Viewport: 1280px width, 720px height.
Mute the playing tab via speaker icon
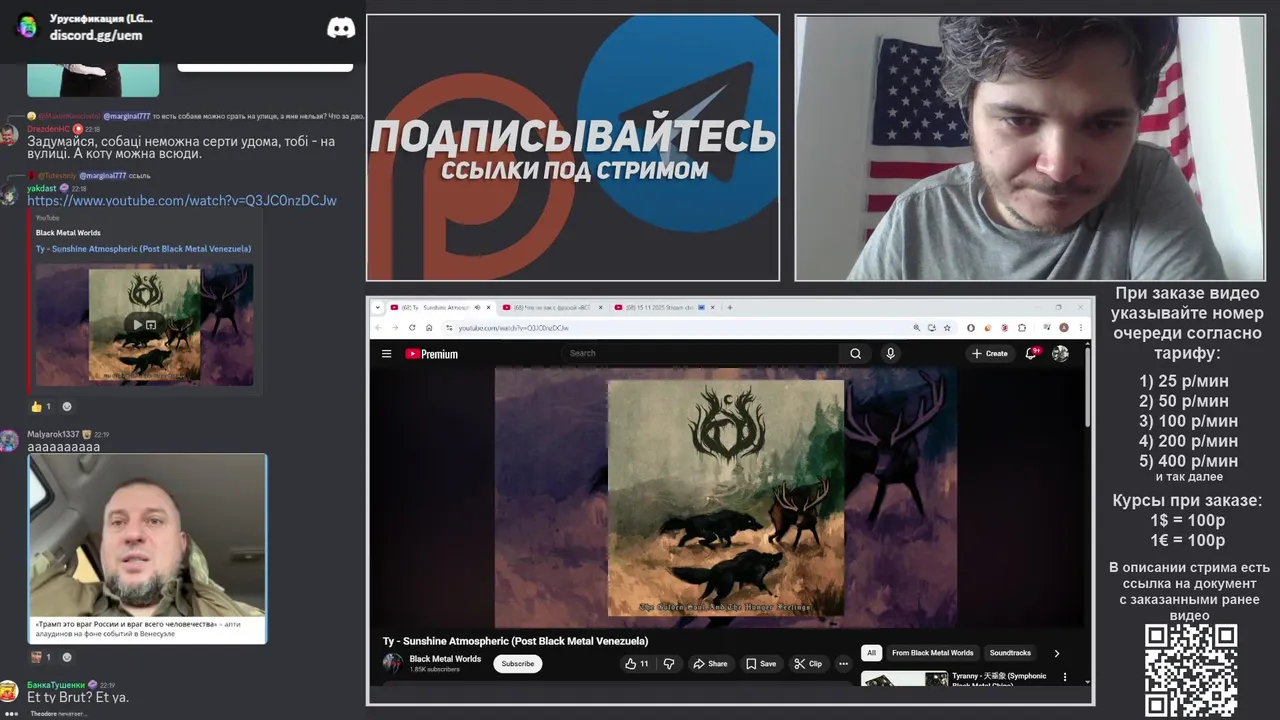coord(478,307)
